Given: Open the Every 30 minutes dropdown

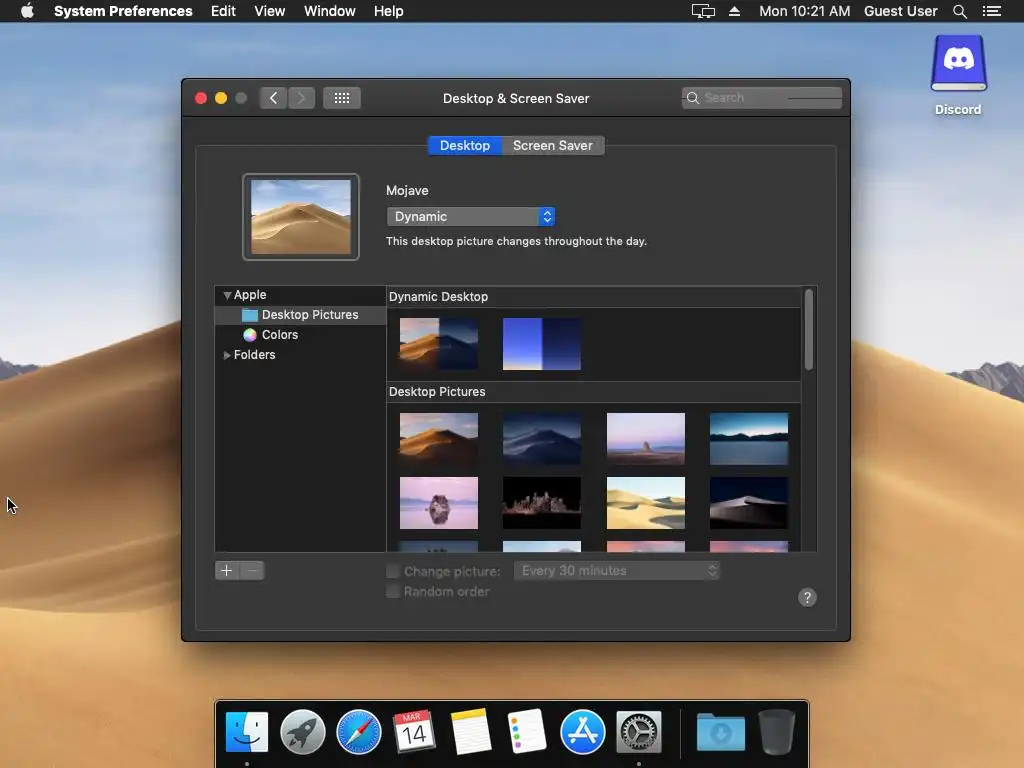Looking at the screenshot, I should pos(616,570).
